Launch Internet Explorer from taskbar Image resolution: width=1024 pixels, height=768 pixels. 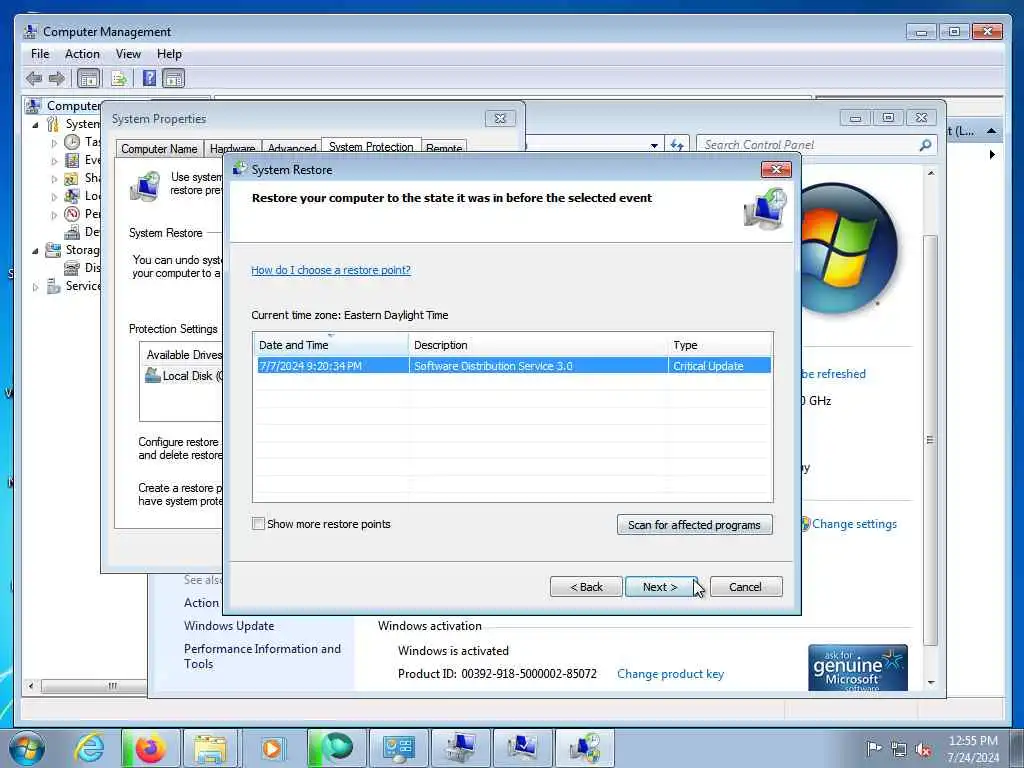tap(89, 748)
